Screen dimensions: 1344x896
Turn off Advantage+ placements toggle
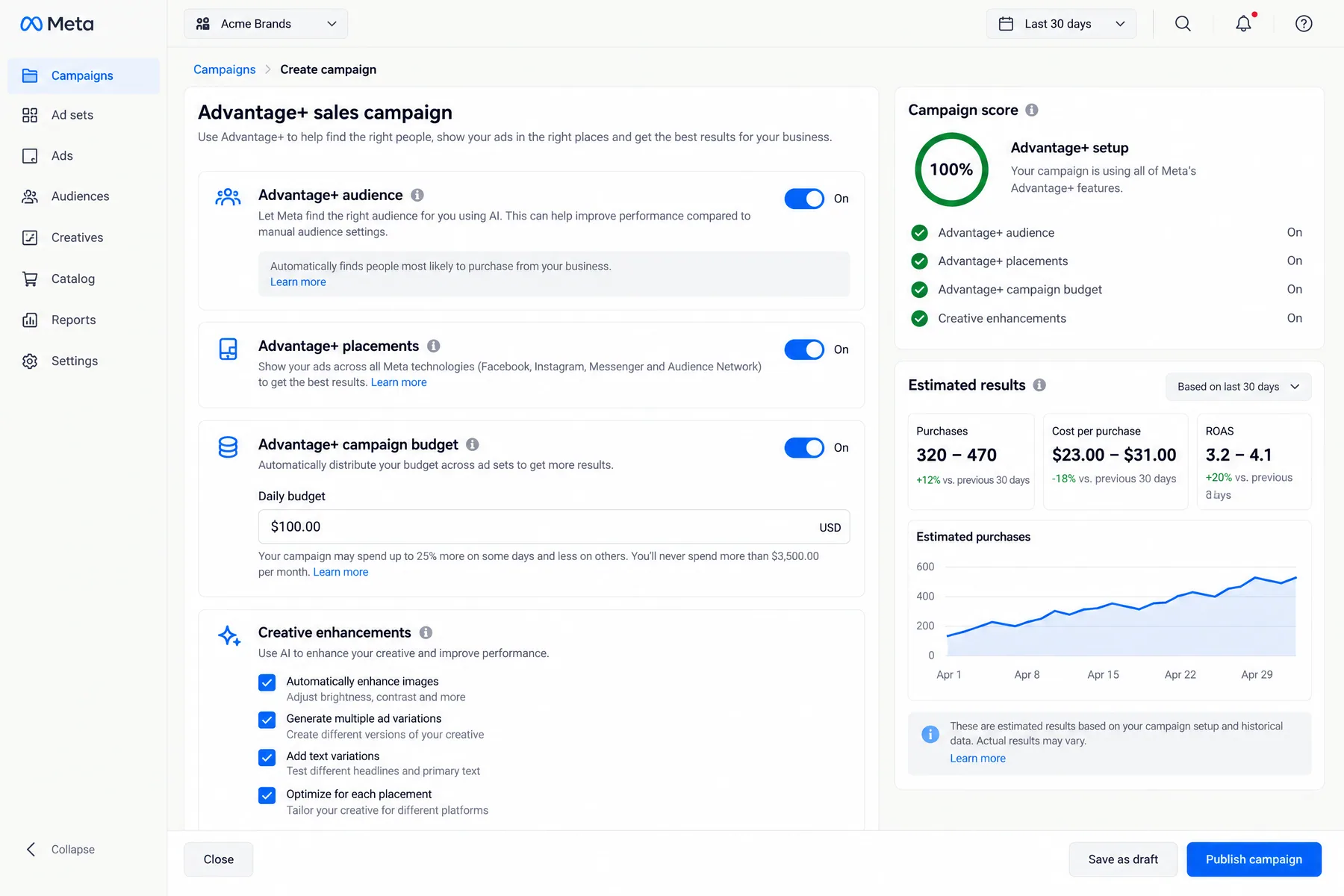pos(804,349)
